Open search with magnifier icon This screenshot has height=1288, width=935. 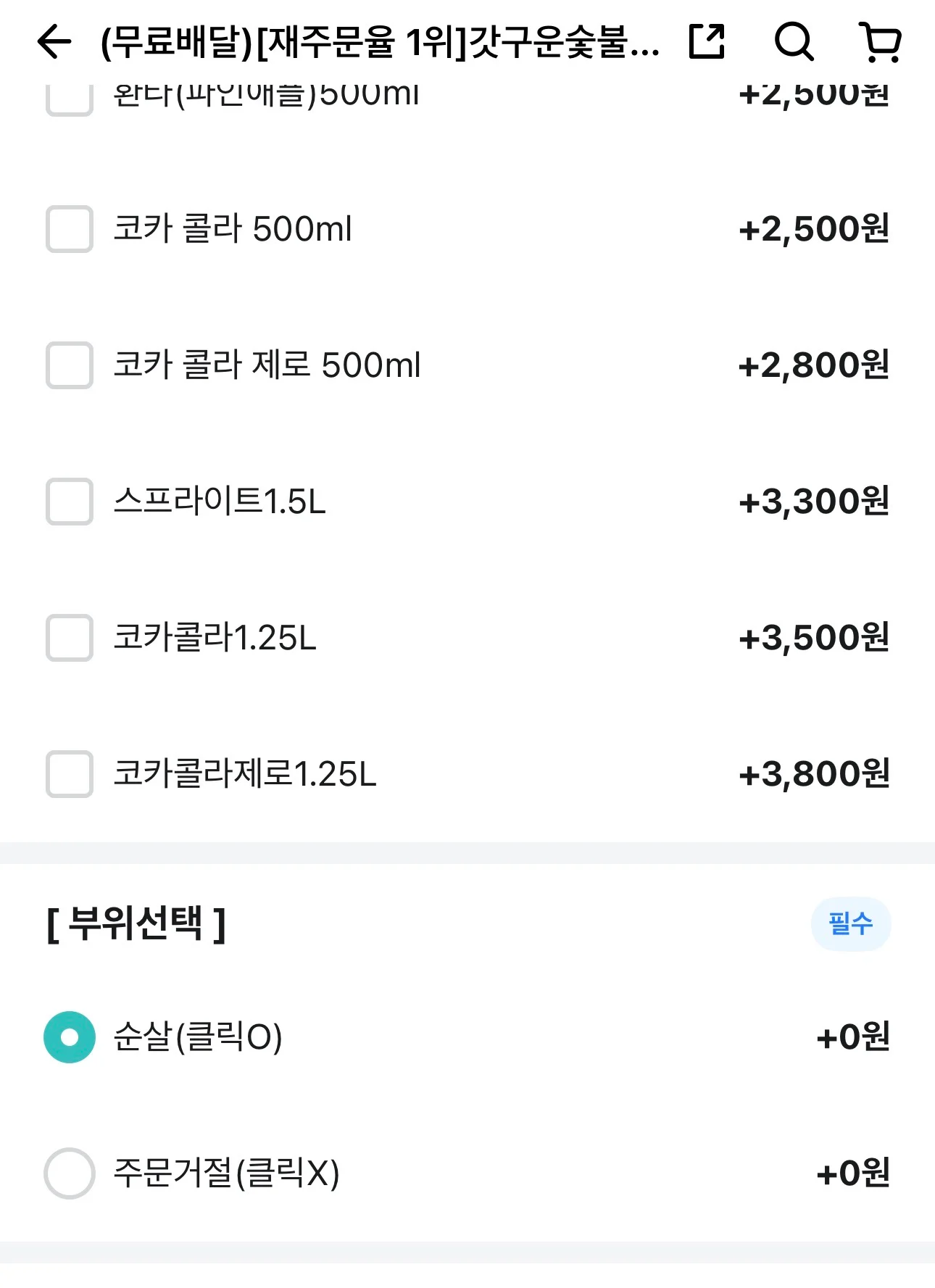click(794, 41)
